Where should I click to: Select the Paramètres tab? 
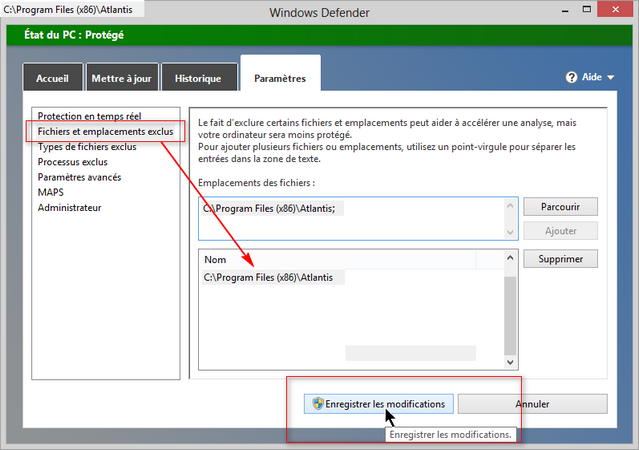280,78
